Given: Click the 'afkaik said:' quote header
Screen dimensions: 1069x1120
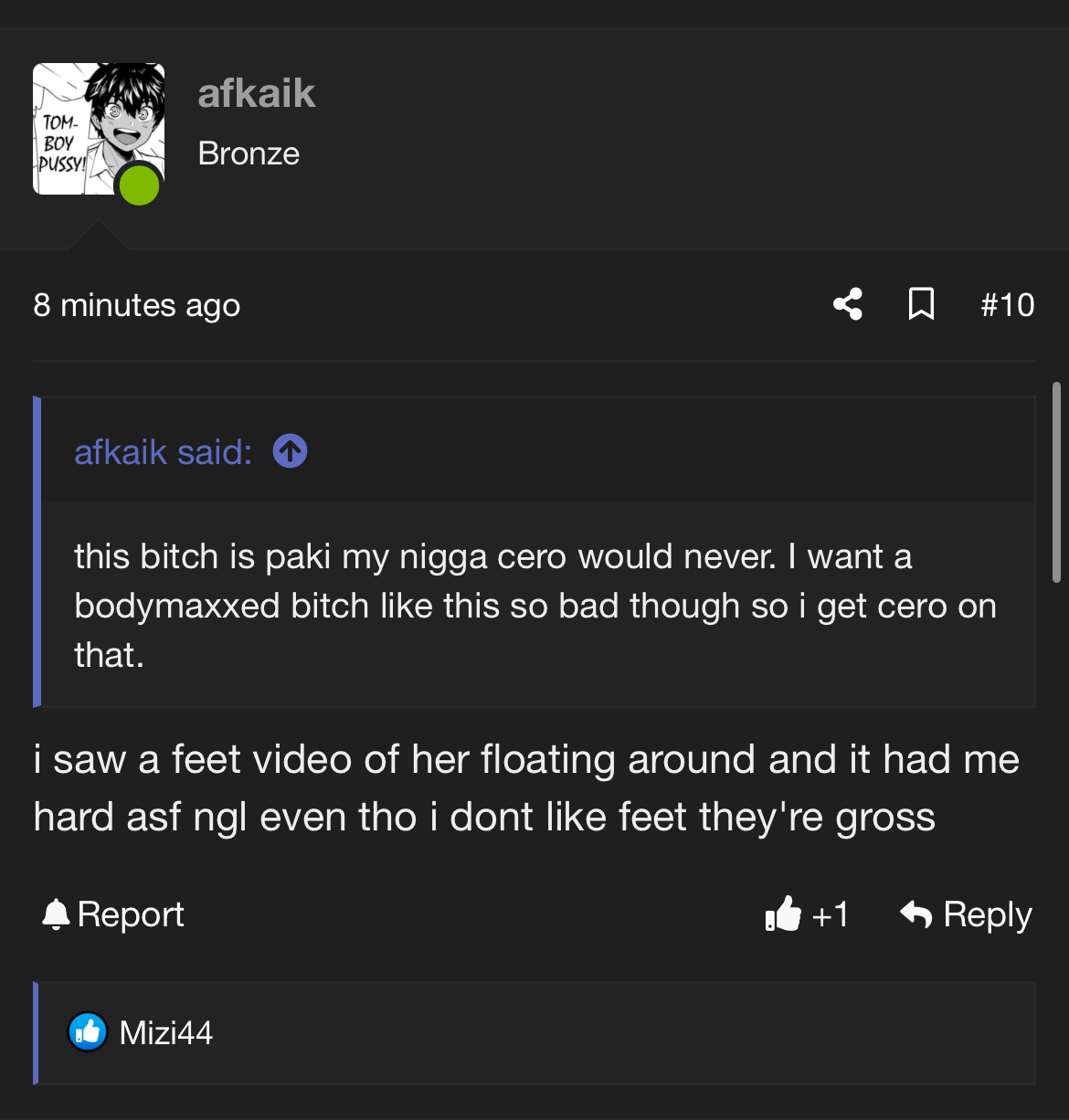Looking at the screenshot, I should 163,451.
